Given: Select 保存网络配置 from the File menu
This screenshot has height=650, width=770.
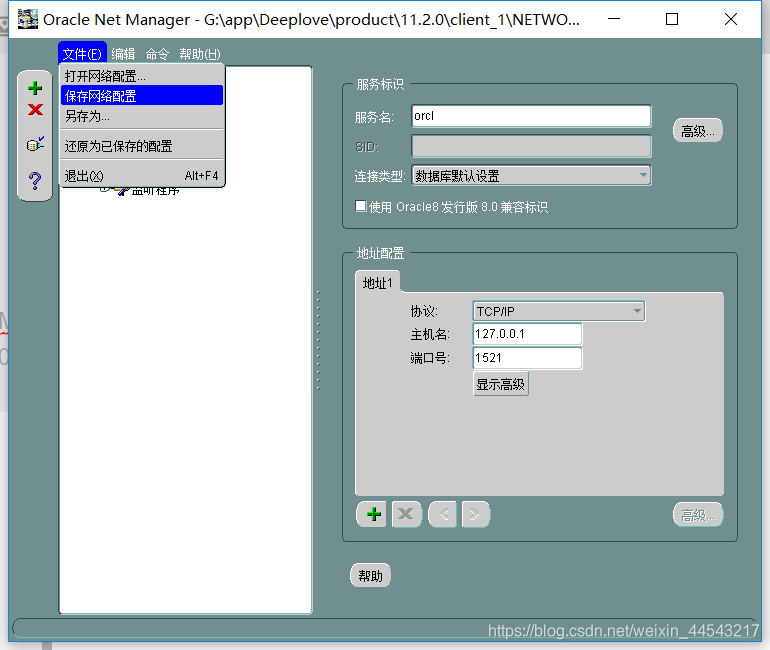Looking at the screenshot, I should pos(100,96).
